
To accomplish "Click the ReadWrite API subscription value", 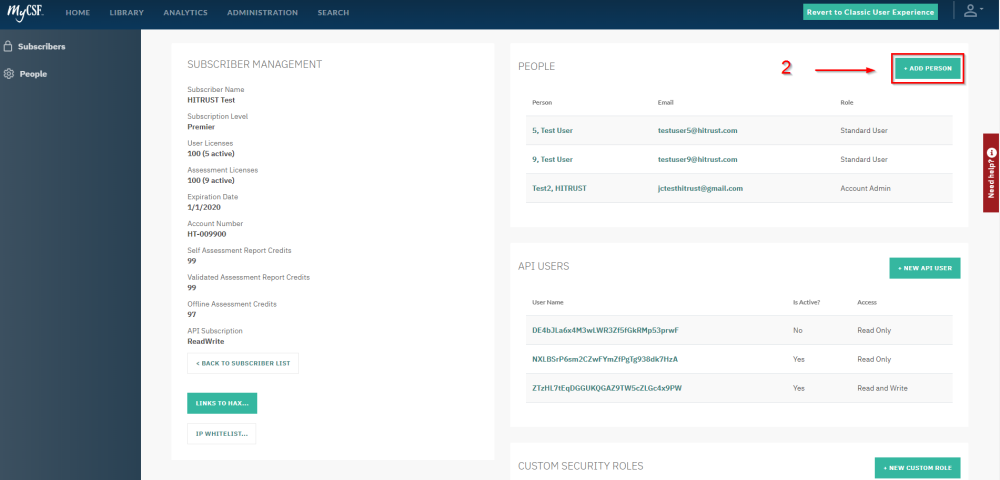I will tap(206, 341).
